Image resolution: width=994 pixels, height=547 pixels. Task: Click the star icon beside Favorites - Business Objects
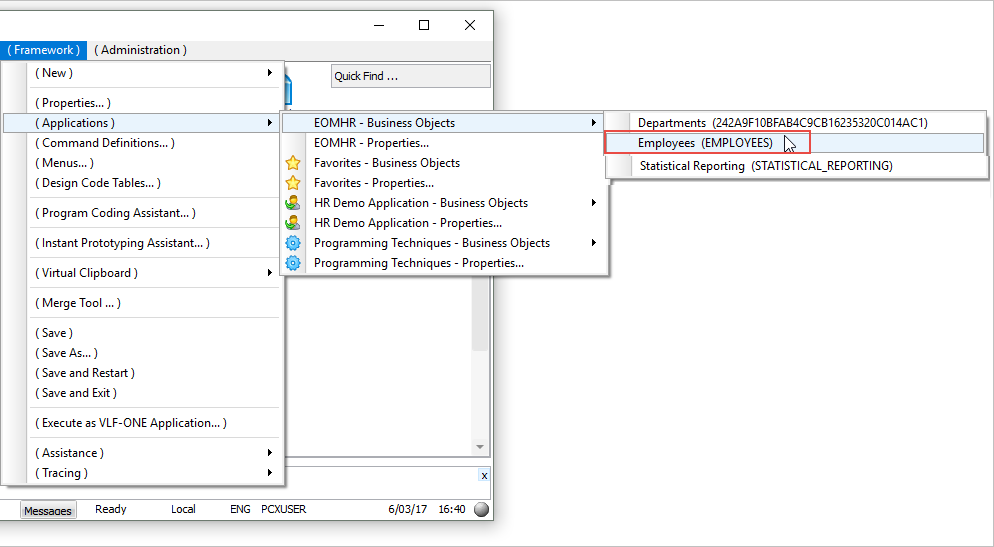point(293,163)
